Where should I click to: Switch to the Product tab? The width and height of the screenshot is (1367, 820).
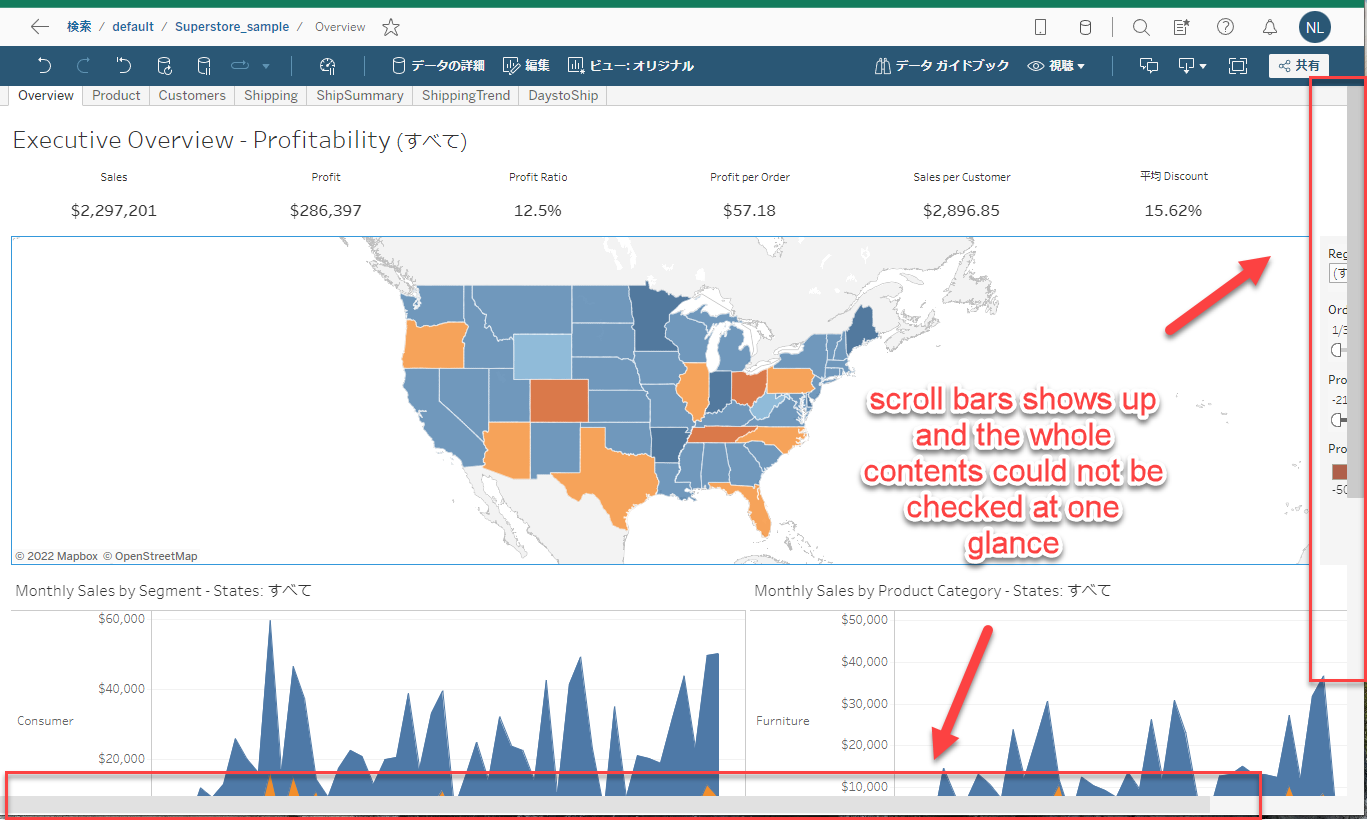click(116, 96)
